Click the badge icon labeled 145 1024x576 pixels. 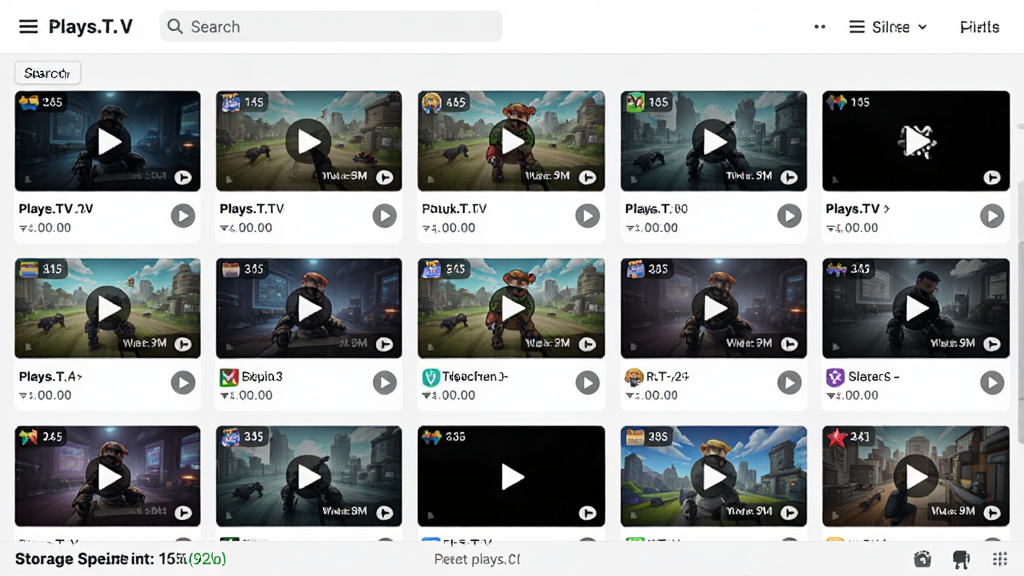click(x=231, y=103)
